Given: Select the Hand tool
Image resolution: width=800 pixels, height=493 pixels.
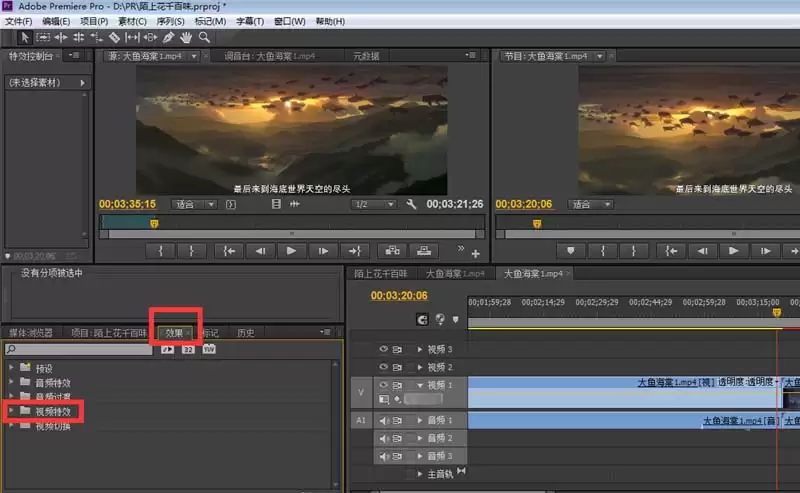Looking at the screenshot, I should (186, 37).
